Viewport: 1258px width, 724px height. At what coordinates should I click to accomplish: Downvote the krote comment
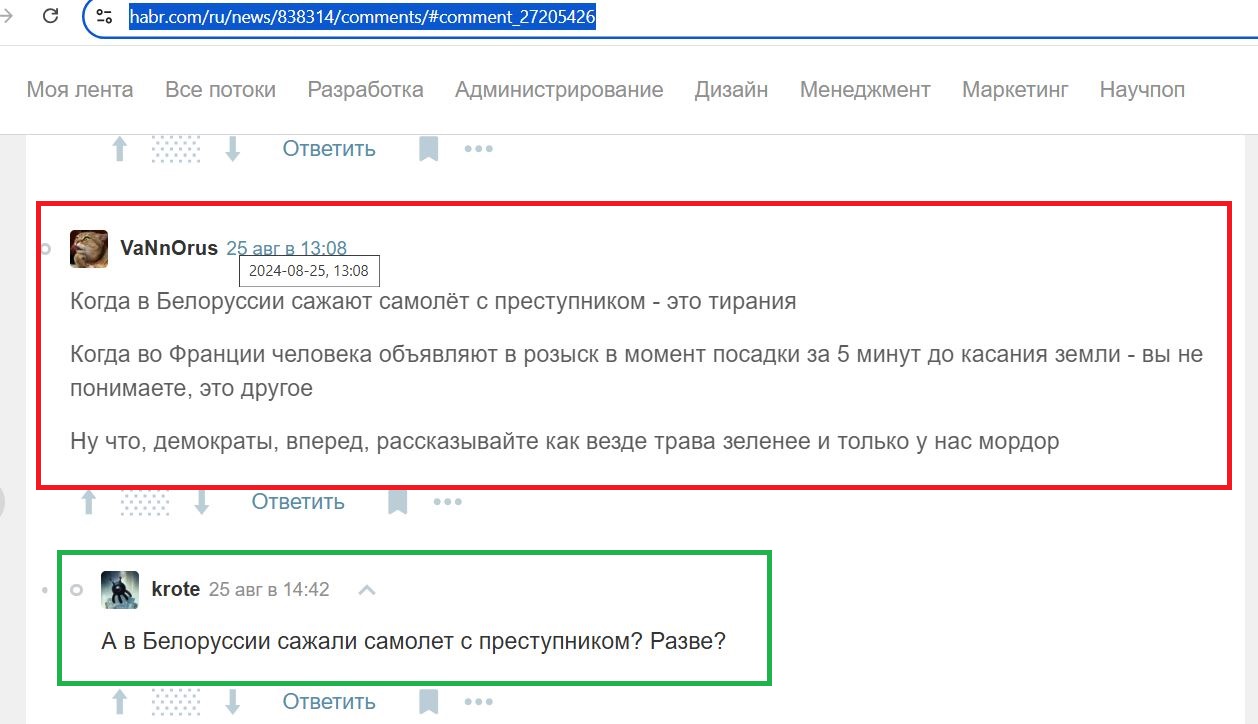(233, 702)
